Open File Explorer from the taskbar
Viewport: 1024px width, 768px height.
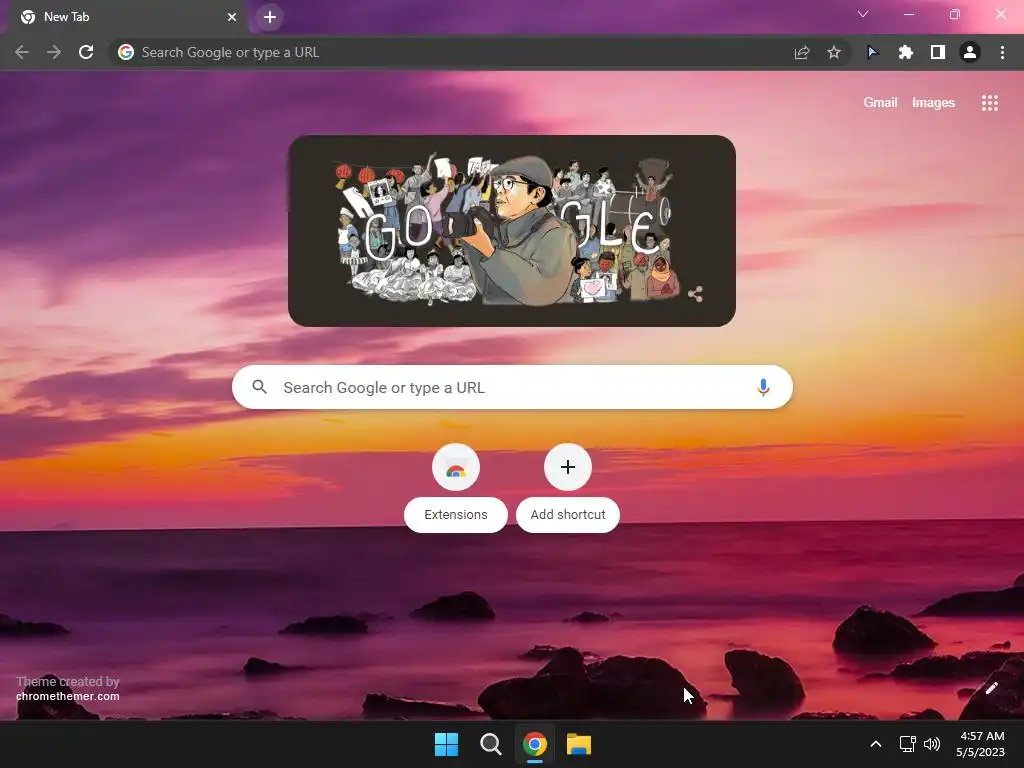(579, 744)
